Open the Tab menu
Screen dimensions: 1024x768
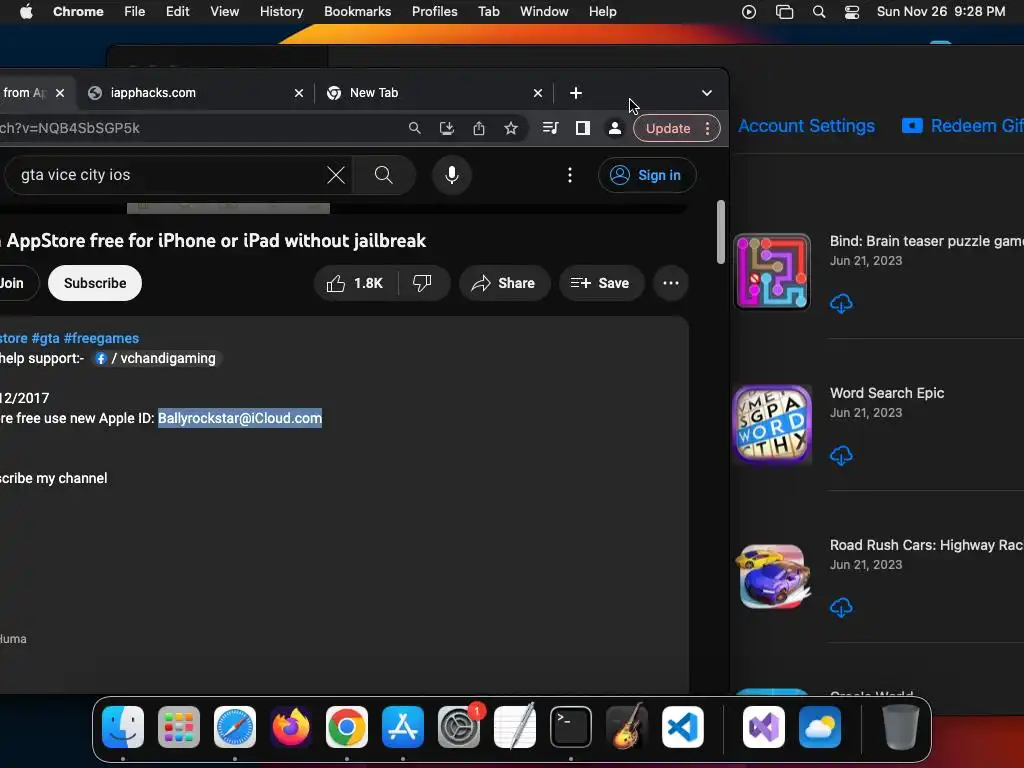488,12
